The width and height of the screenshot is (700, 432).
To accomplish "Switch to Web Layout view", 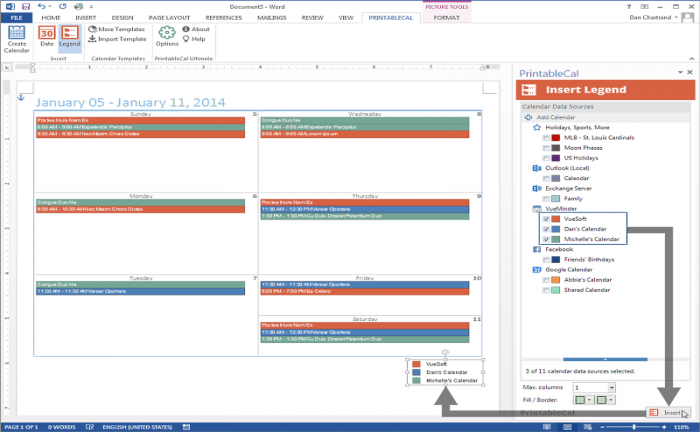I will click(x=588, y=427).
